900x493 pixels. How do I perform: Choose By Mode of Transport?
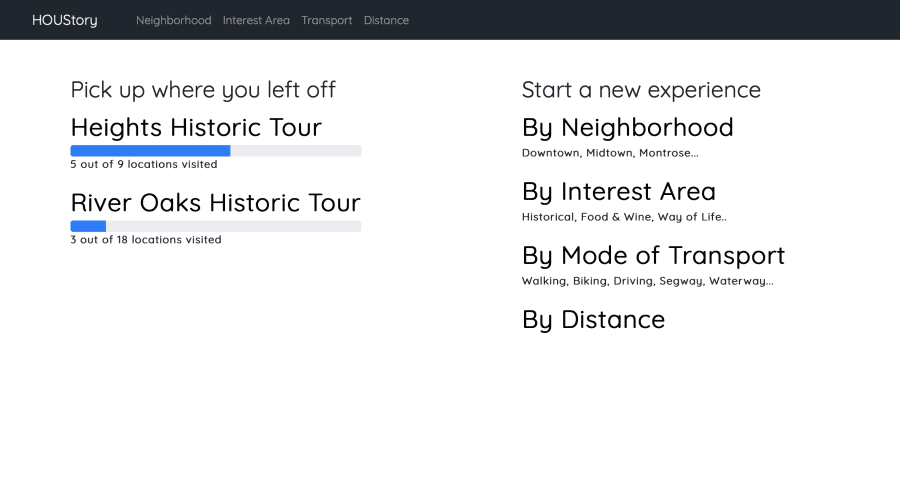tap(653, 255)
